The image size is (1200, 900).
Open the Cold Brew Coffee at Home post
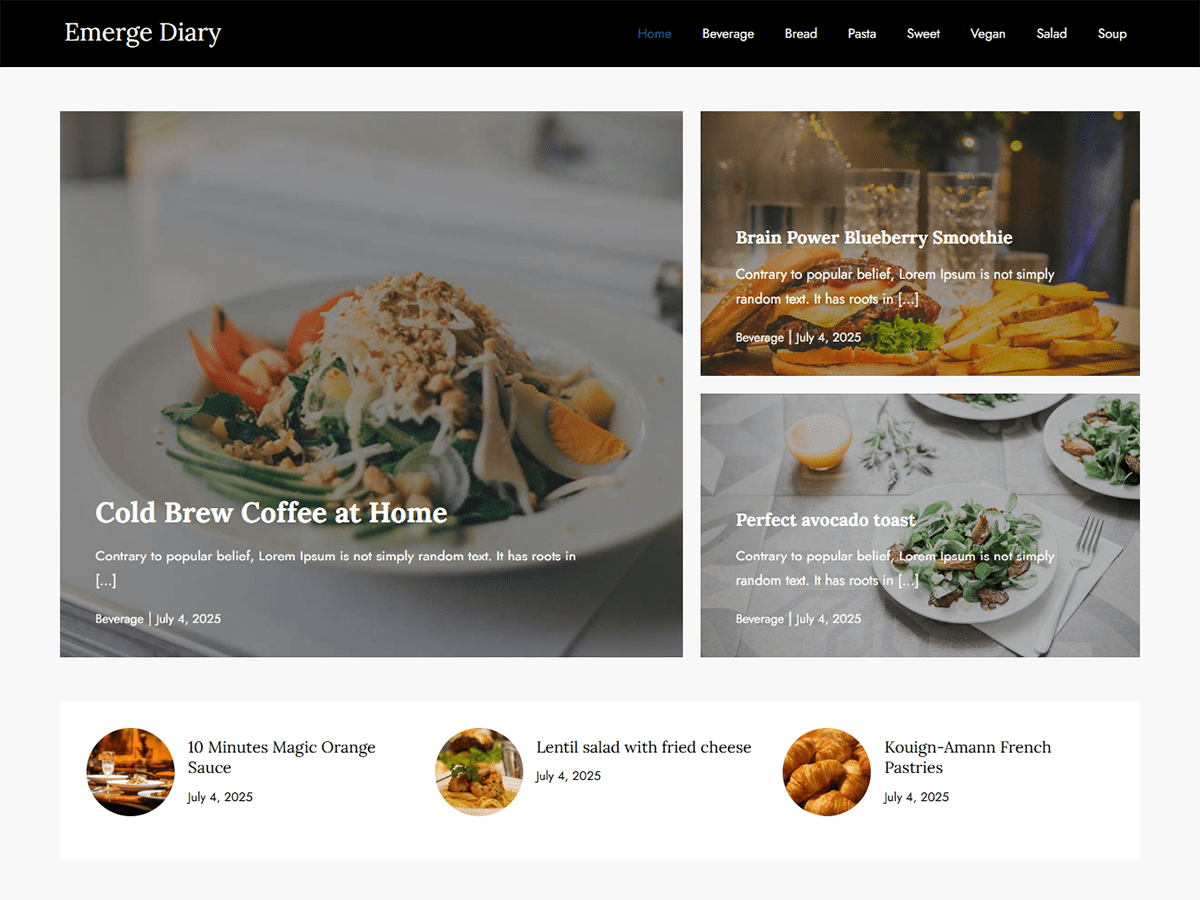(x=271, y=512)
